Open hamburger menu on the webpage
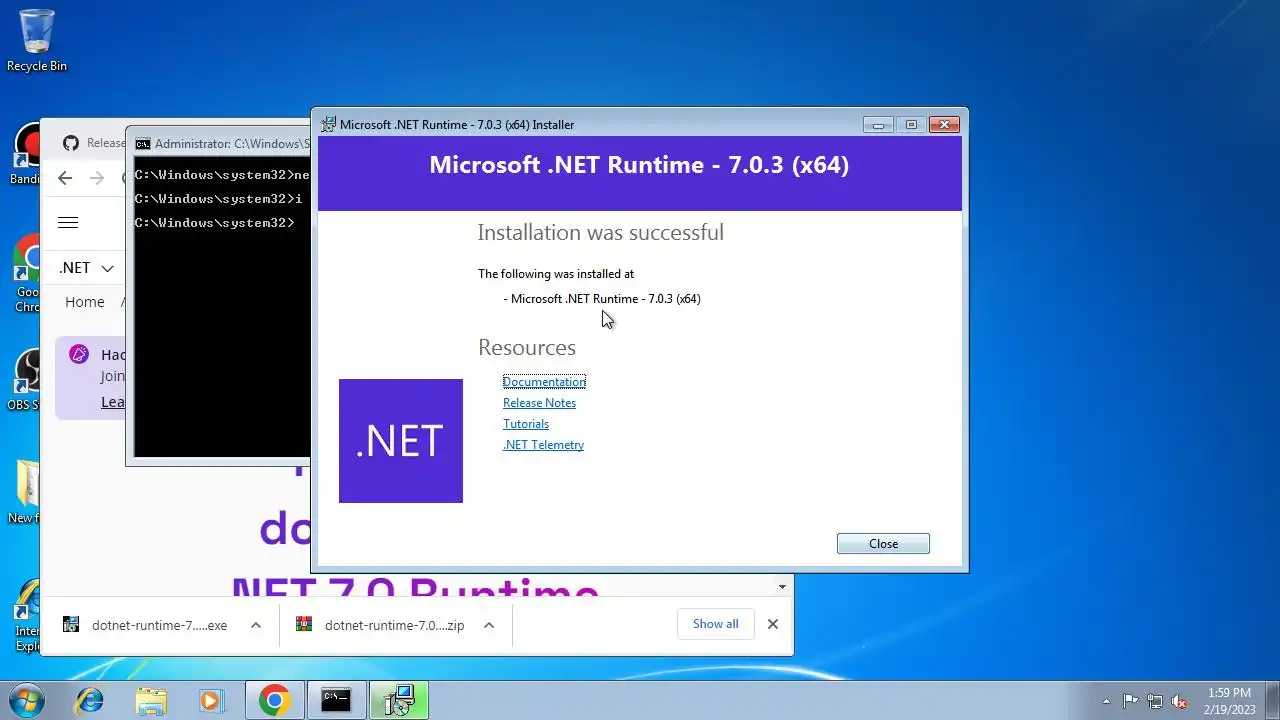The height and width of the screenshot is (720, 1280). point(68,223)
